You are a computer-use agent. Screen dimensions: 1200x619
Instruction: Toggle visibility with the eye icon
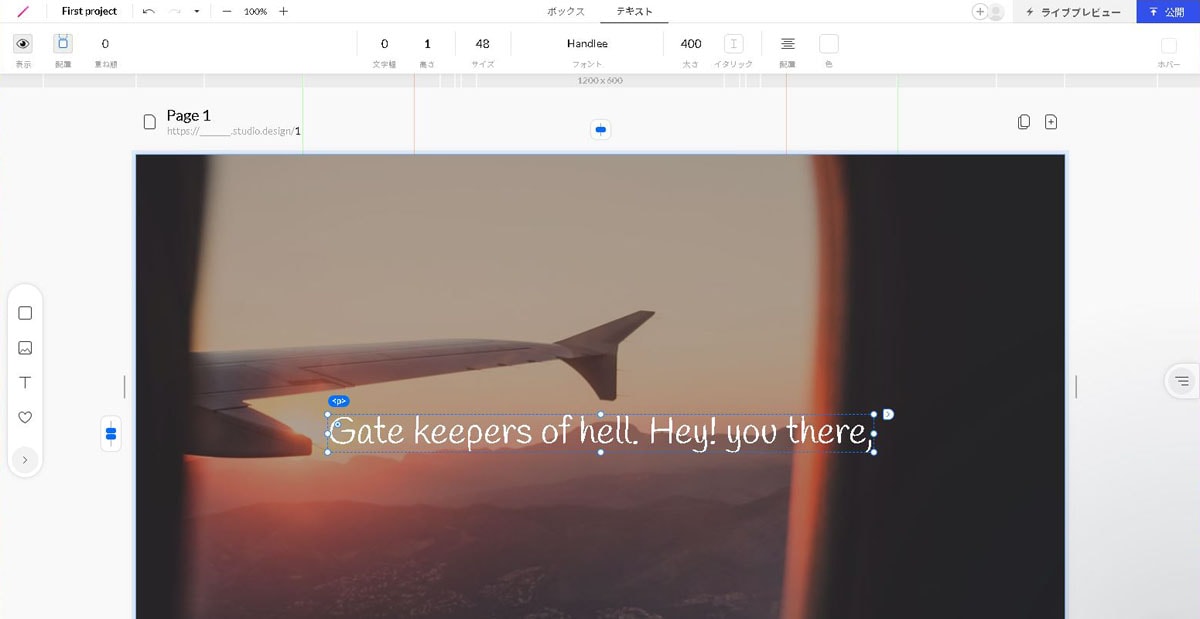click(x=22, y=44)
